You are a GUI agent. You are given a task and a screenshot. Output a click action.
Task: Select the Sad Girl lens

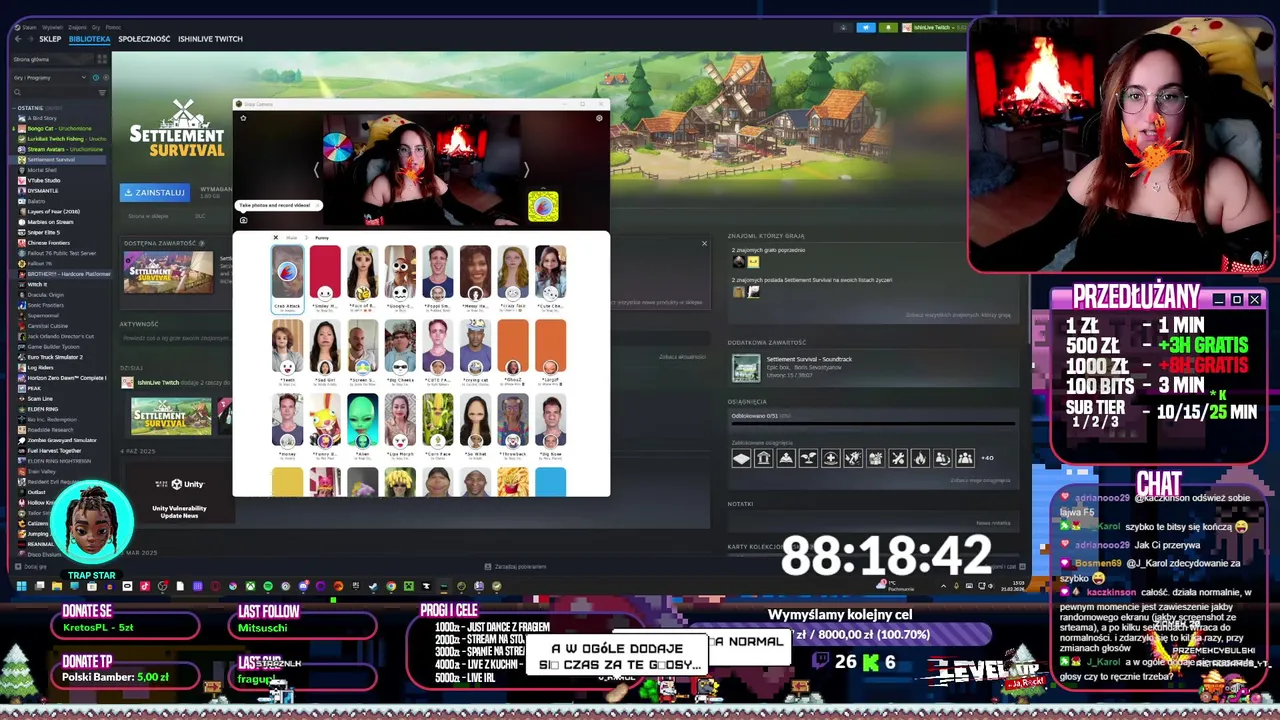[x=325, y=352]
